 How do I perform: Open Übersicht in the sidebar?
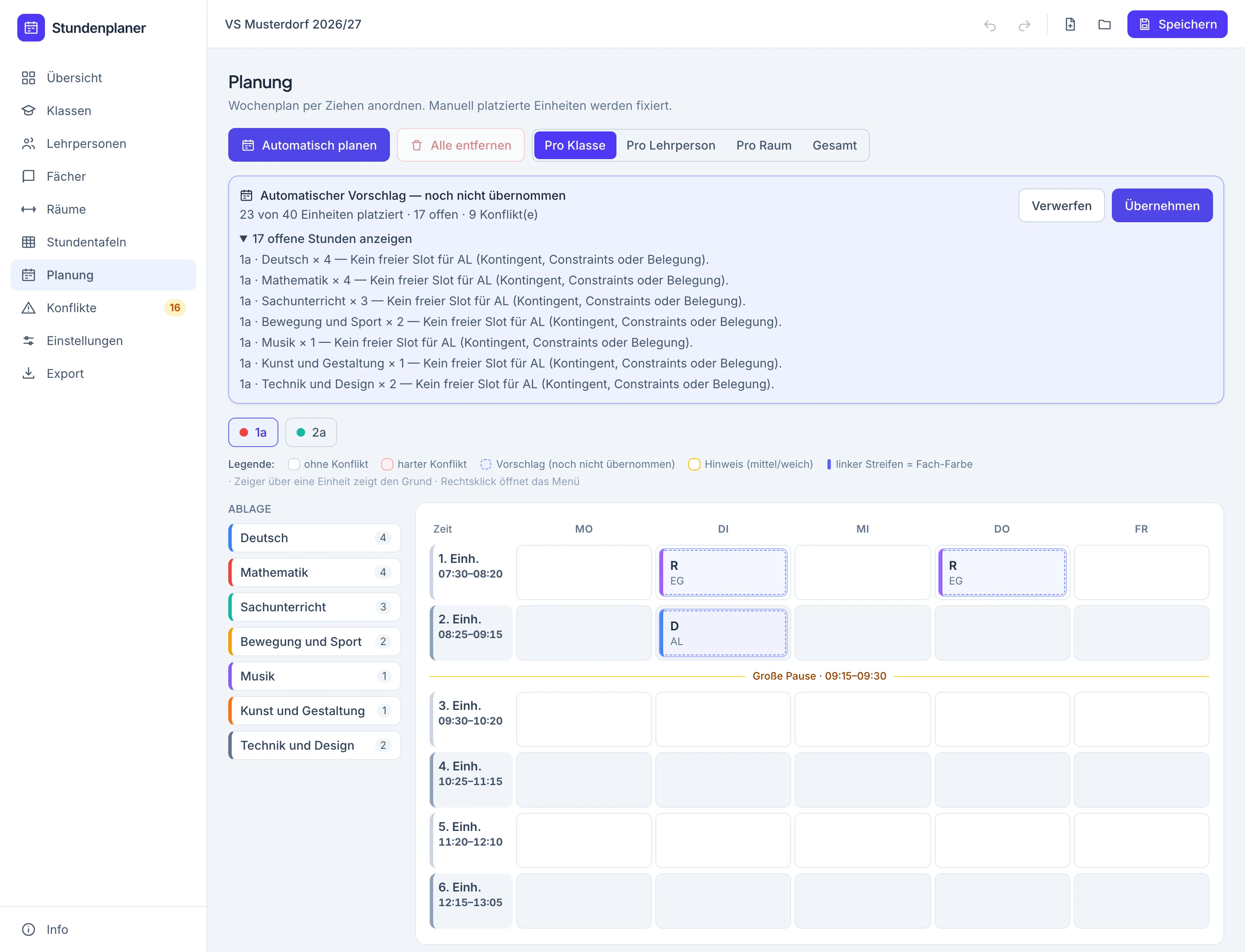(103, 78)
